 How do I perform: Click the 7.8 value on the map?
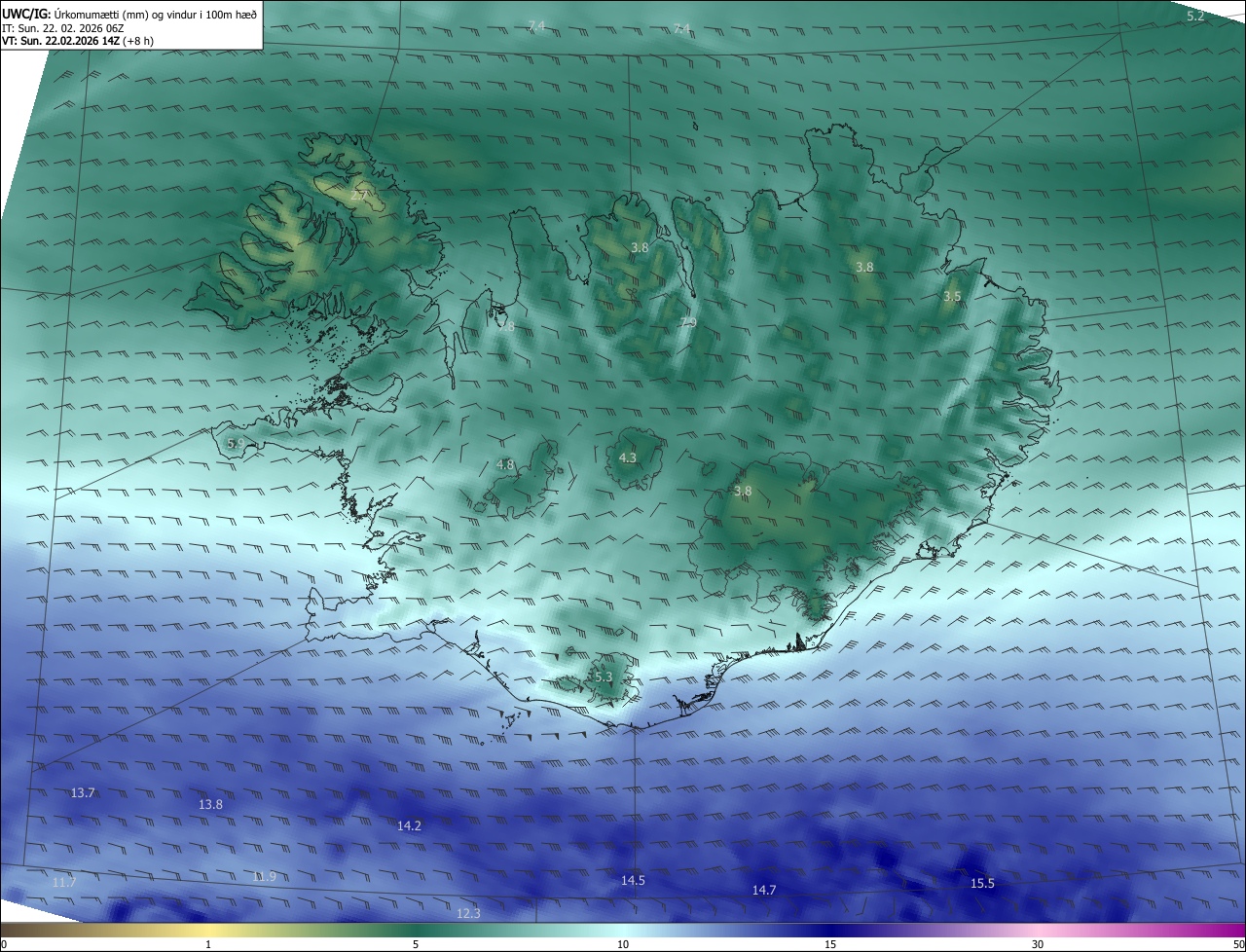pyautogui.click(x=506, y=327)
